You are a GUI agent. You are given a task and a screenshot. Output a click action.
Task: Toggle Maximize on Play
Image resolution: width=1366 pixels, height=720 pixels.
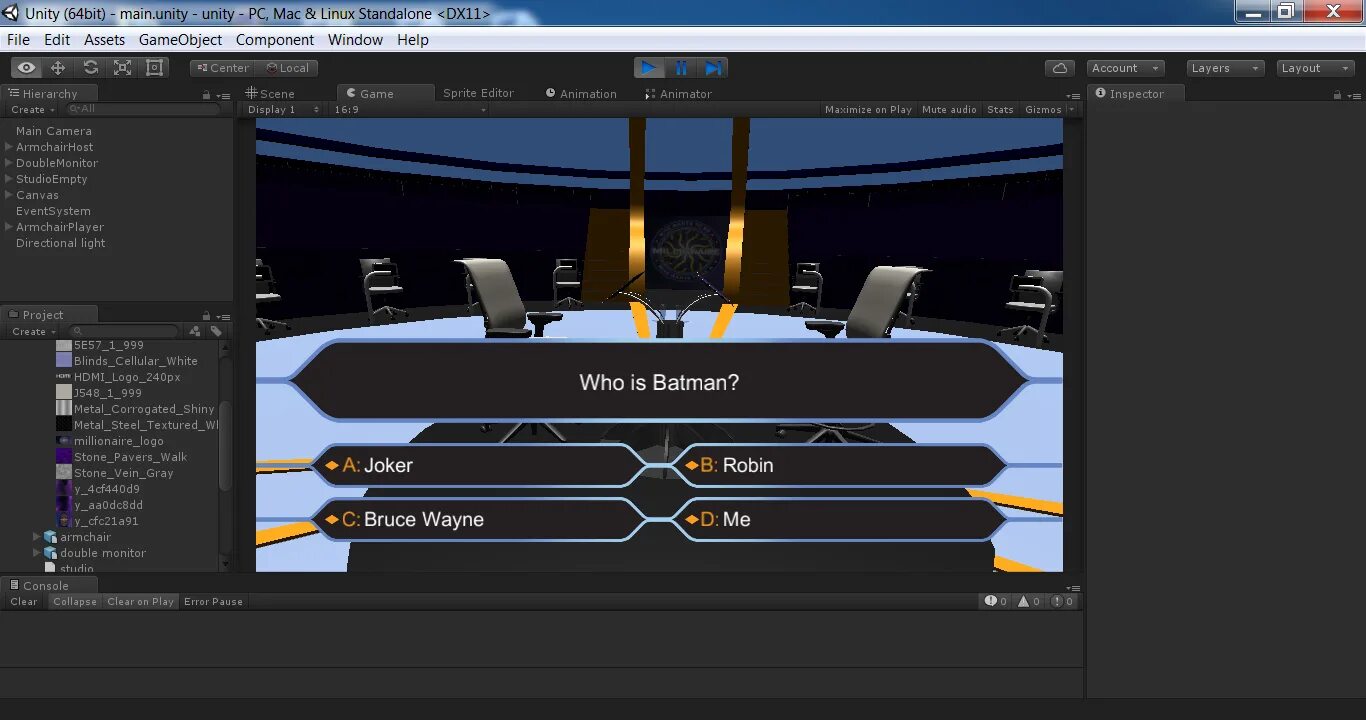[868, 110]
